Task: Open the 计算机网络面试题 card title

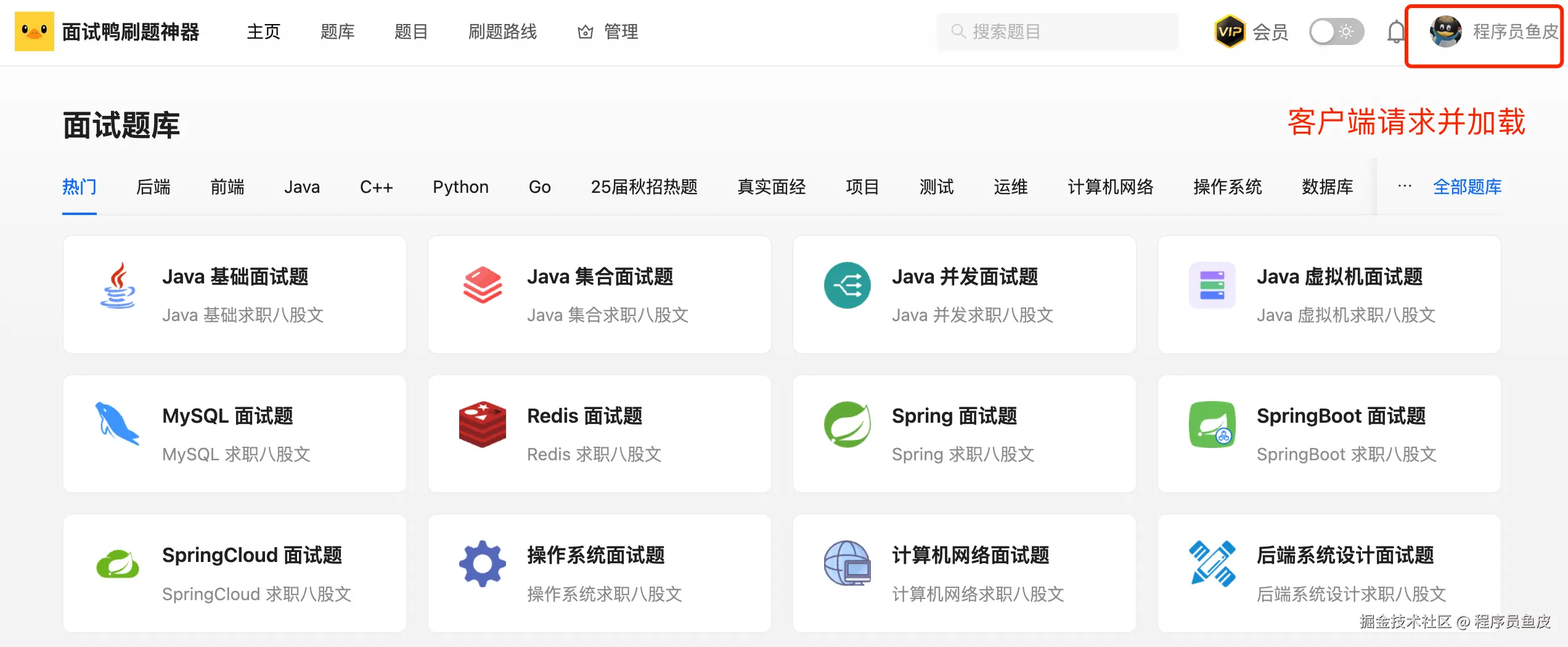Action: pos(971,555)
